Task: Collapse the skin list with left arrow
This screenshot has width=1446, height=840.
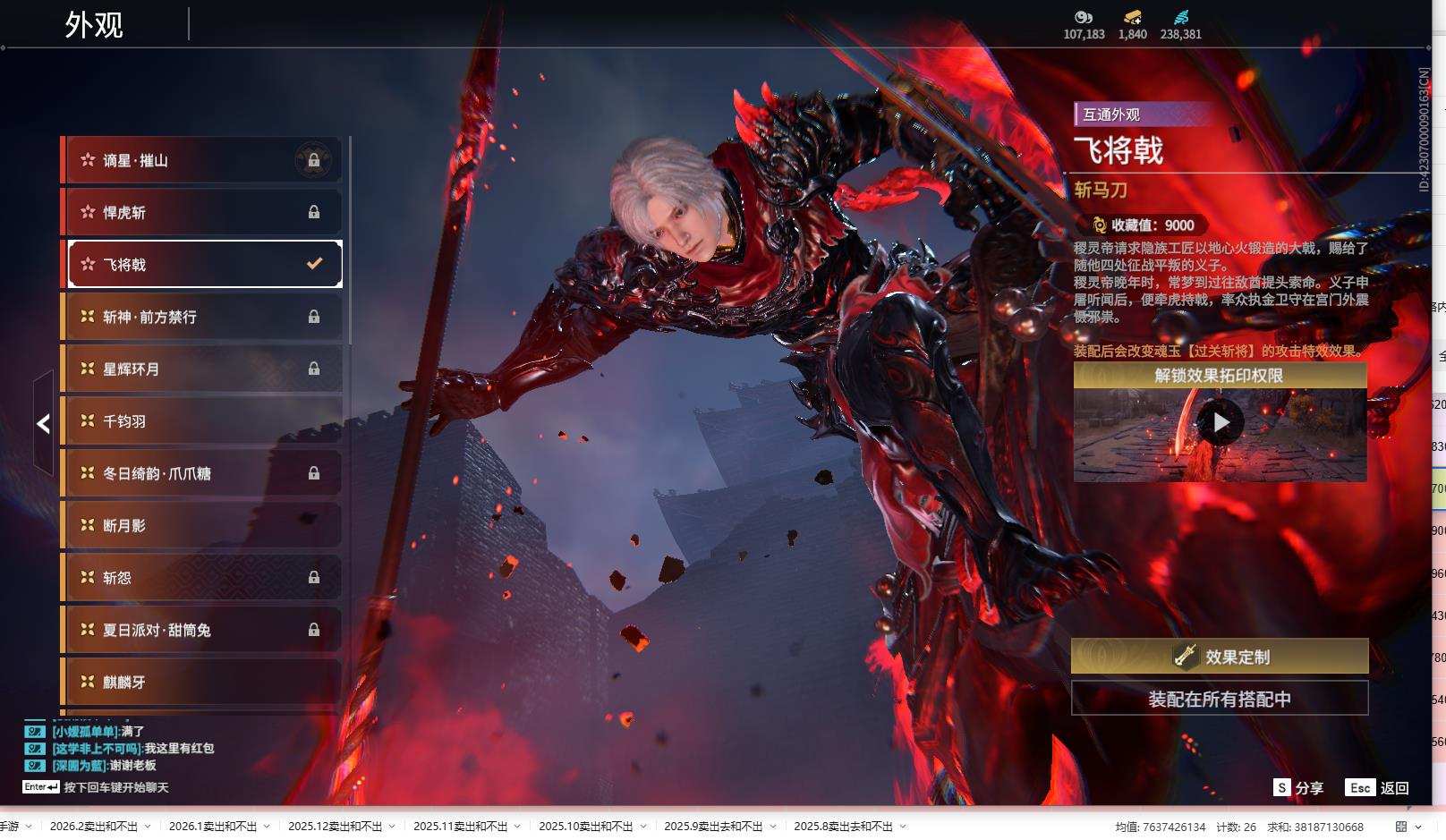Action: (x=43, y=424)
